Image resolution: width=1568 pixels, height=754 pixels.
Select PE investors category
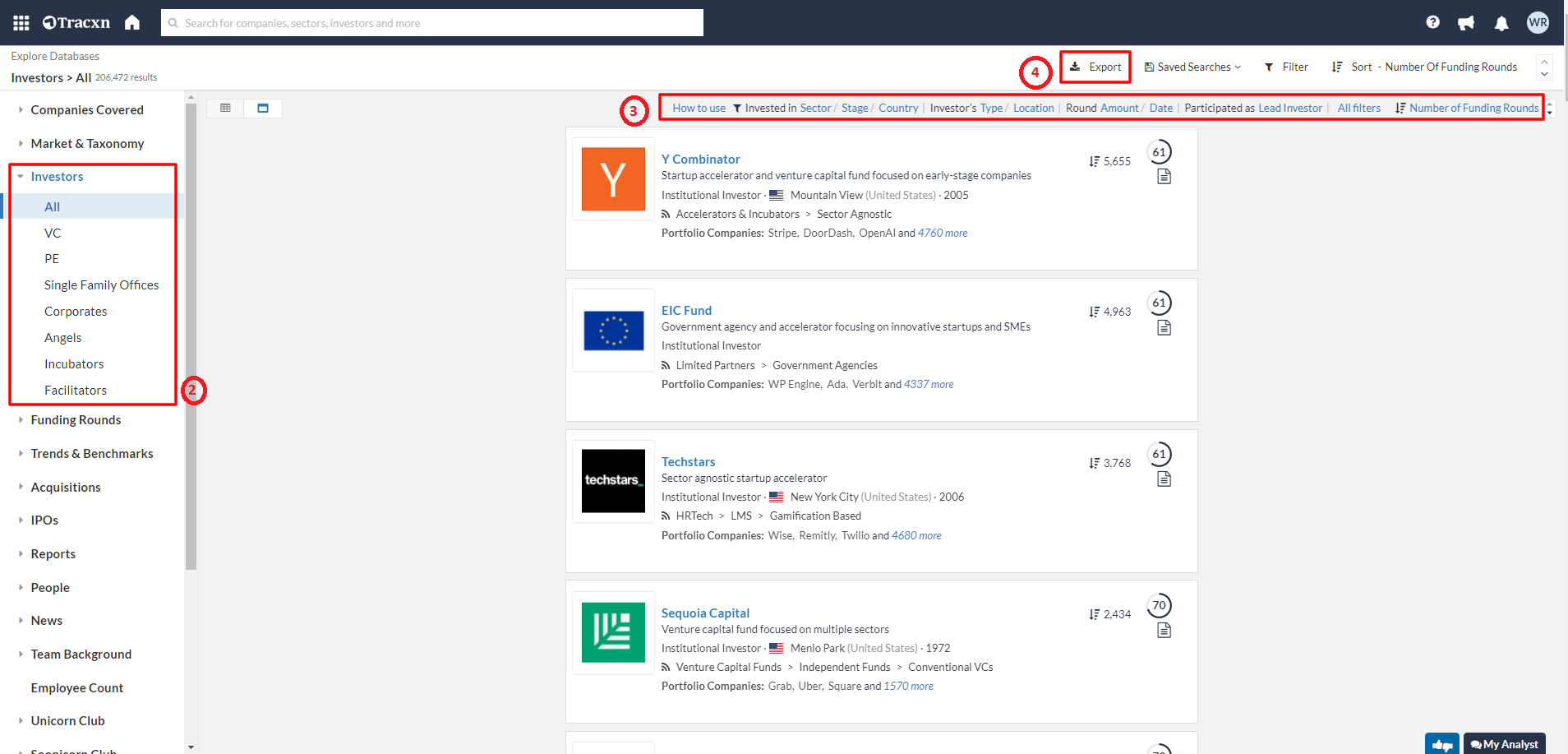click(52, 258)
